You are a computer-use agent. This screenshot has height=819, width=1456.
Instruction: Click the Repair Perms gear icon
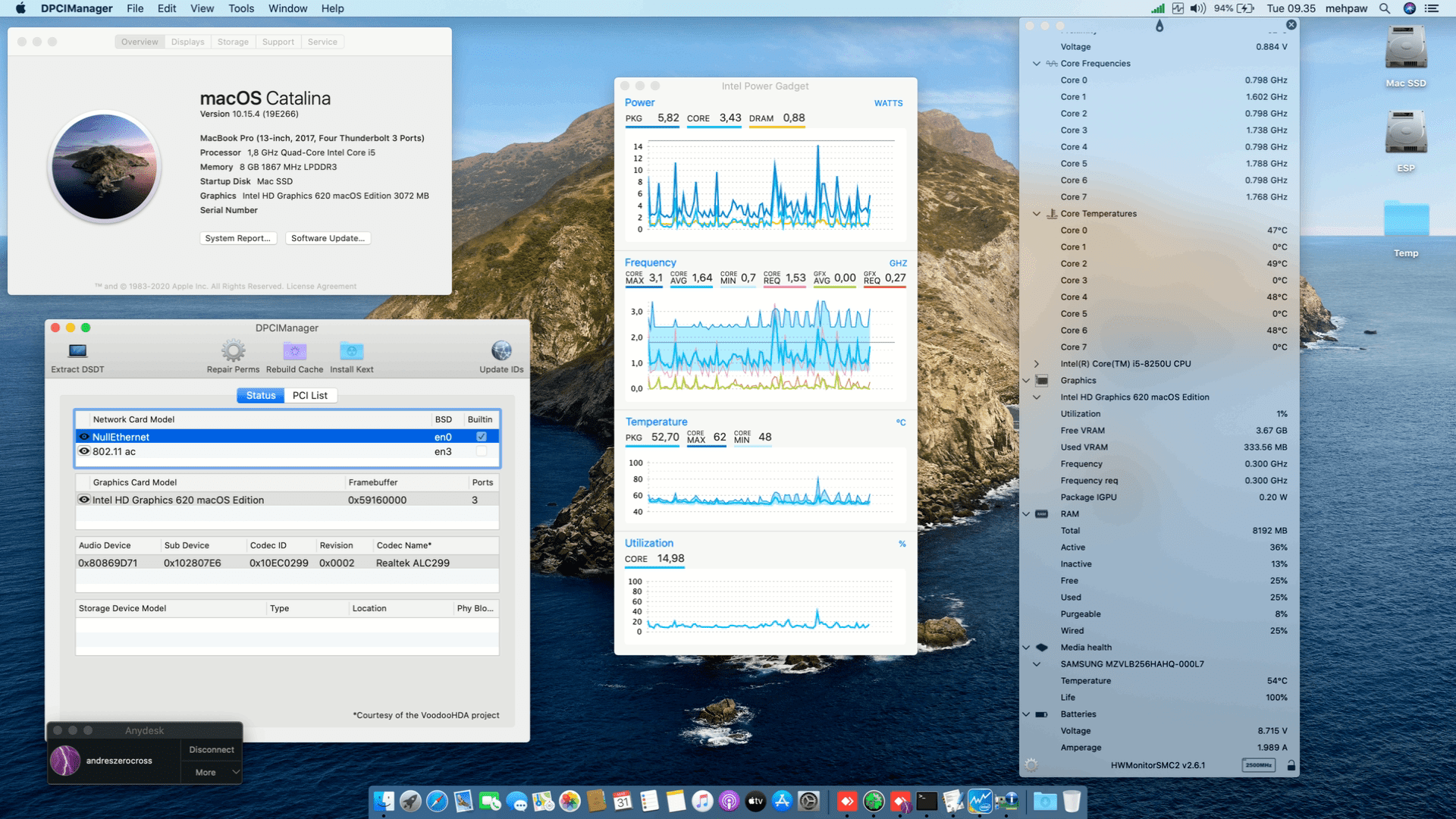point(232,351)
